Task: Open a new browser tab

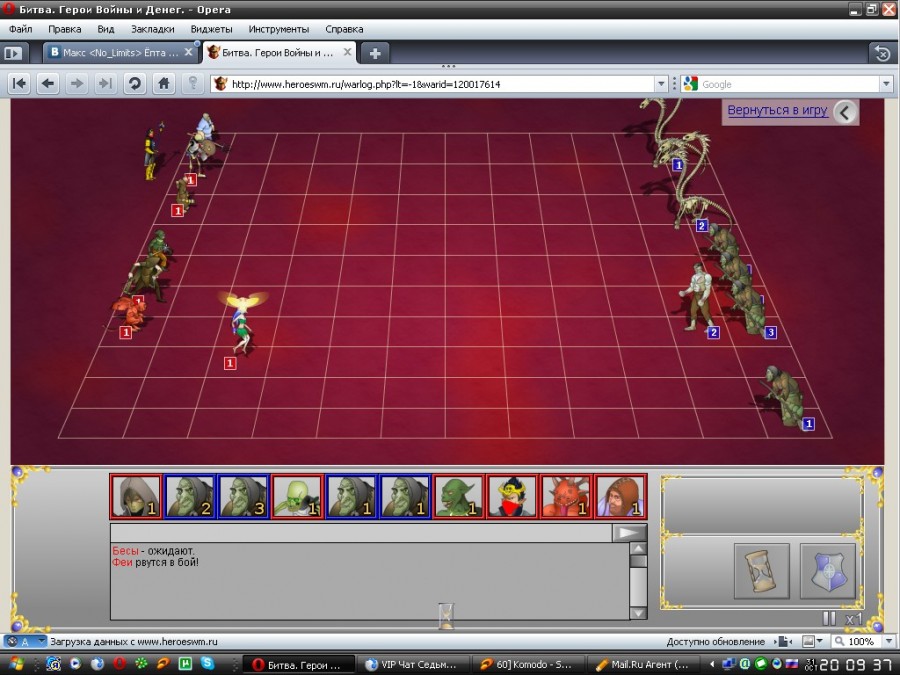Action: tap(375, 53)
